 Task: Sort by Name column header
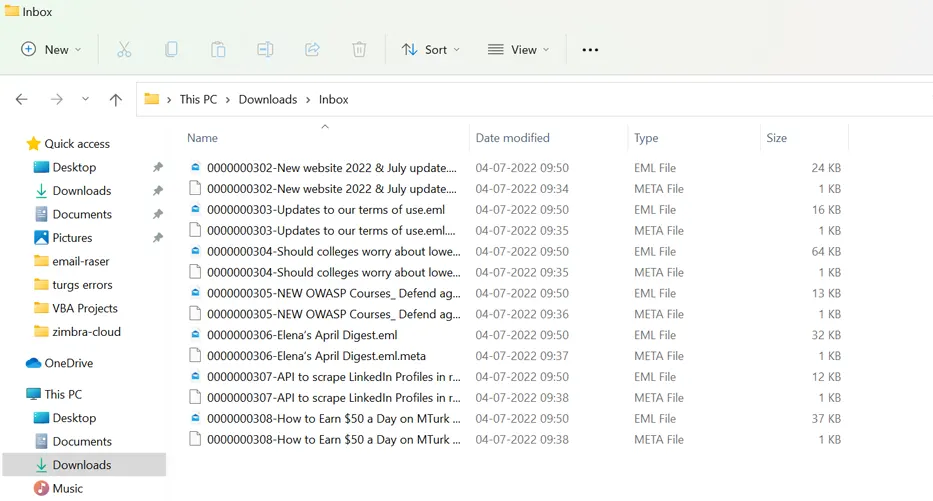click(x=202, y=138)
